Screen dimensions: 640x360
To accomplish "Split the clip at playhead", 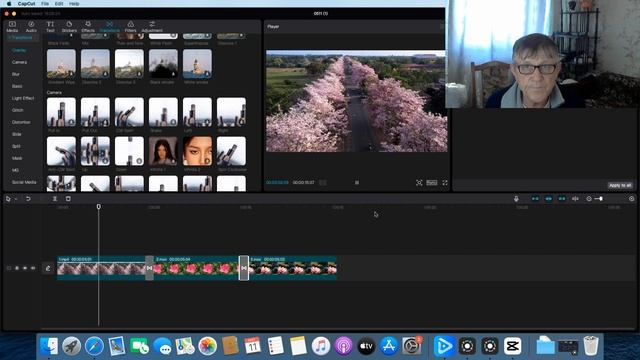I will pos(55,199).
